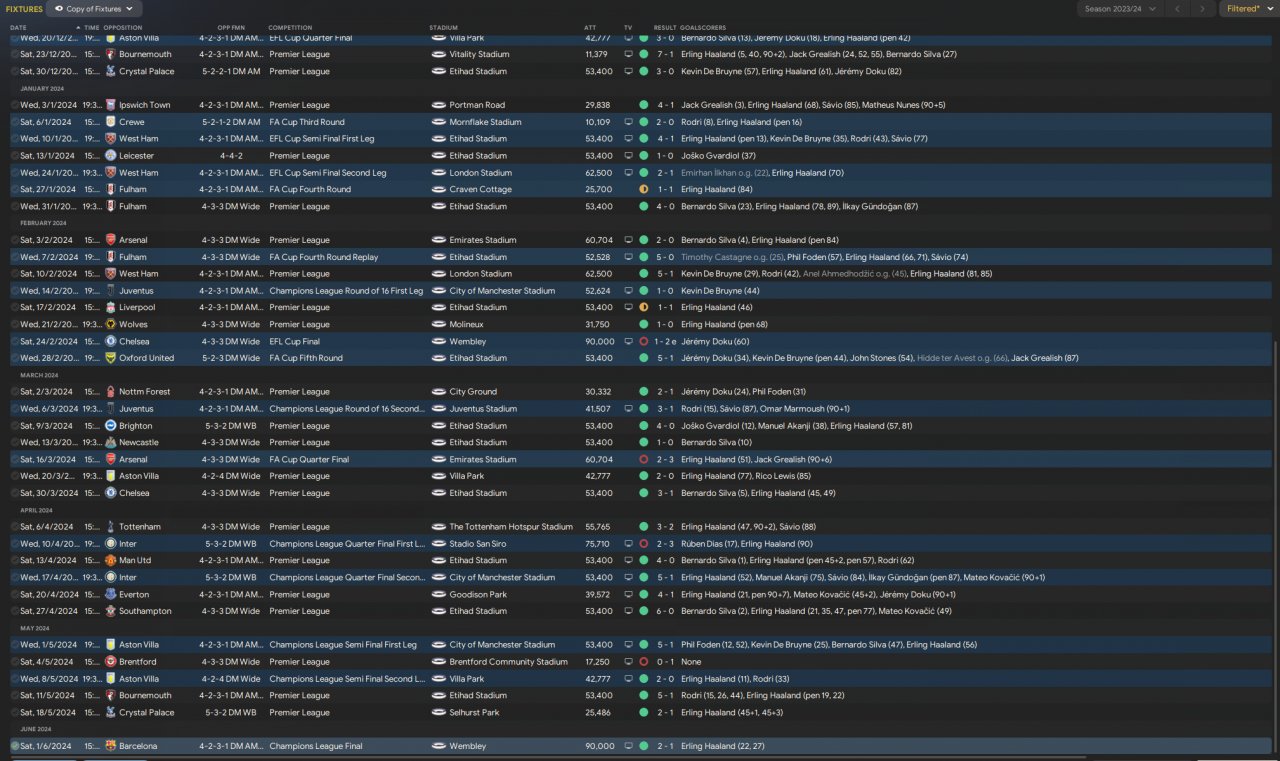This screenshot has width=1280, height=761.
Task: Click the Selhurst Park stadium name
Action: (x=475, y=713)
